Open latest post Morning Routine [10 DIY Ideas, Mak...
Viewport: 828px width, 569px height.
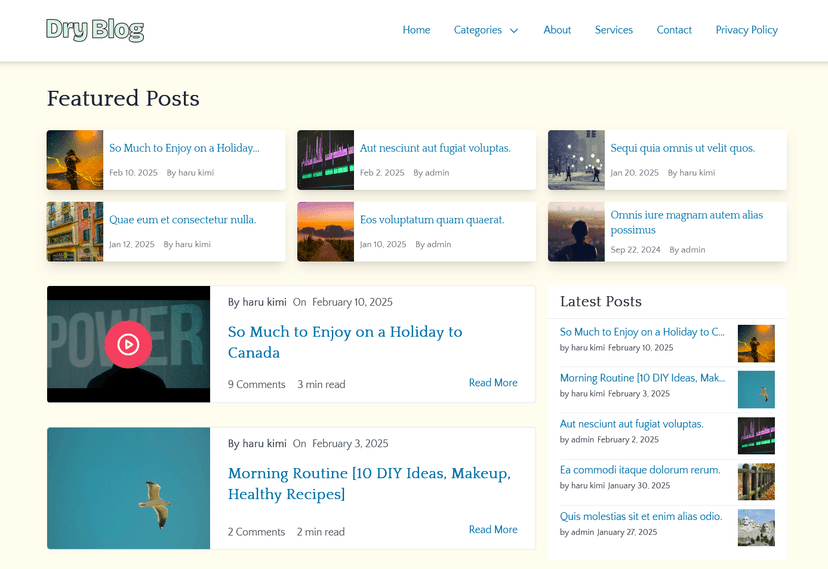pos(642,378)
